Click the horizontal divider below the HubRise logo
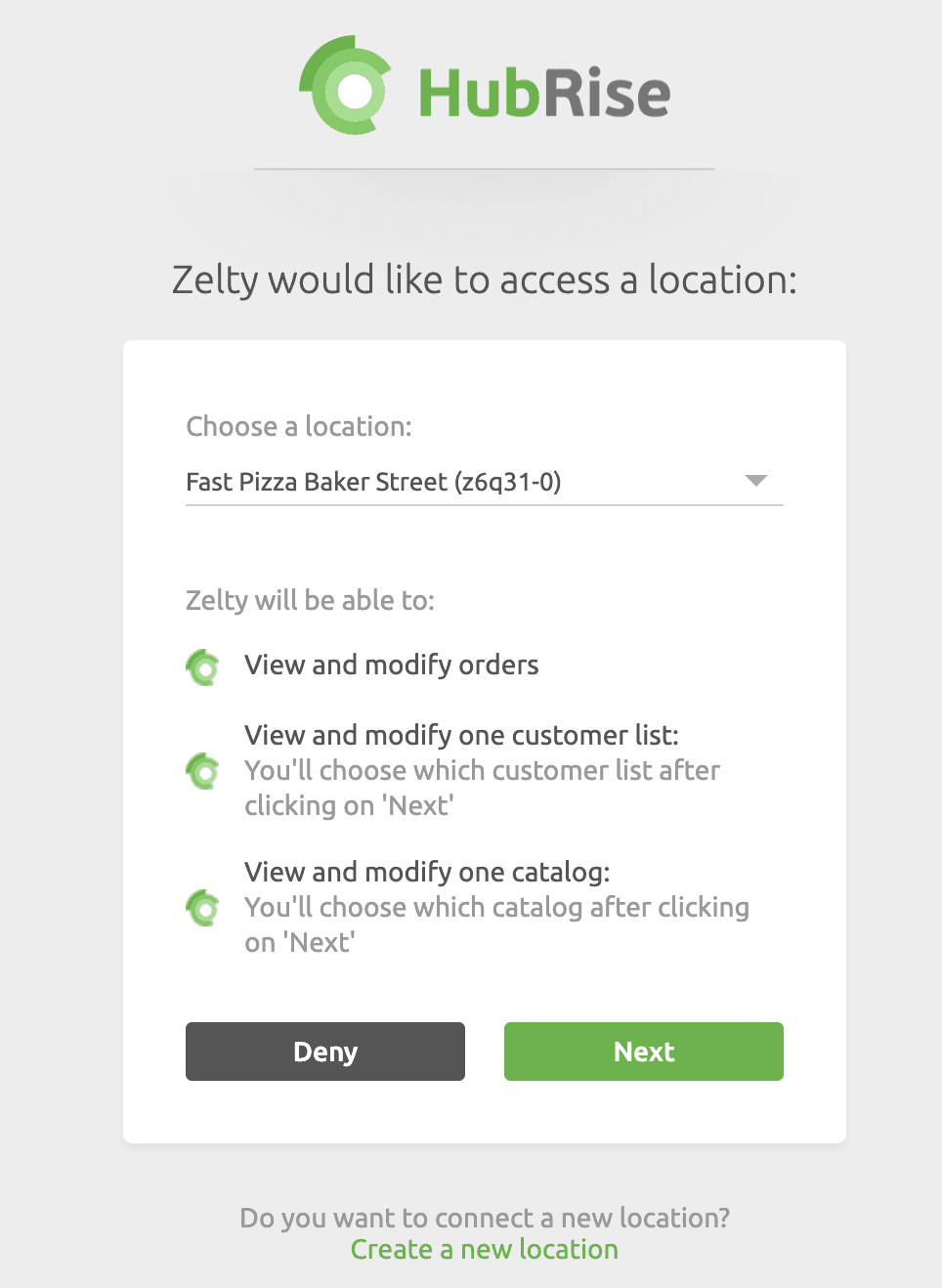The image size is (942, 1288). tap(484, 169)
